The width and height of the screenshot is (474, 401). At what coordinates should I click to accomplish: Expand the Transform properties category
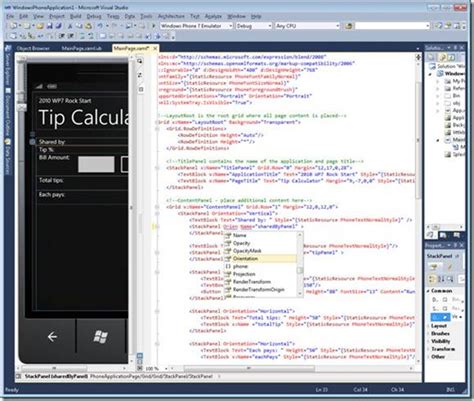point(428,349)
